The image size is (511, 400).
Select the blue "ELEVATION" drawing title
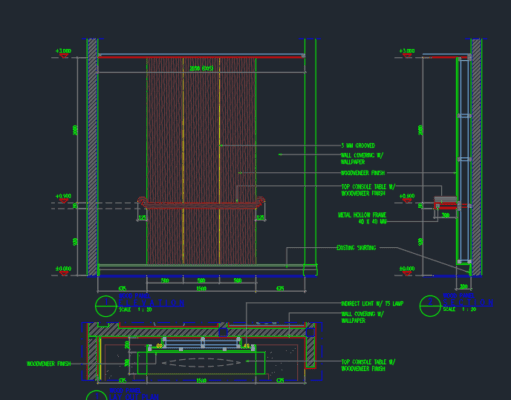coord(151,303)
